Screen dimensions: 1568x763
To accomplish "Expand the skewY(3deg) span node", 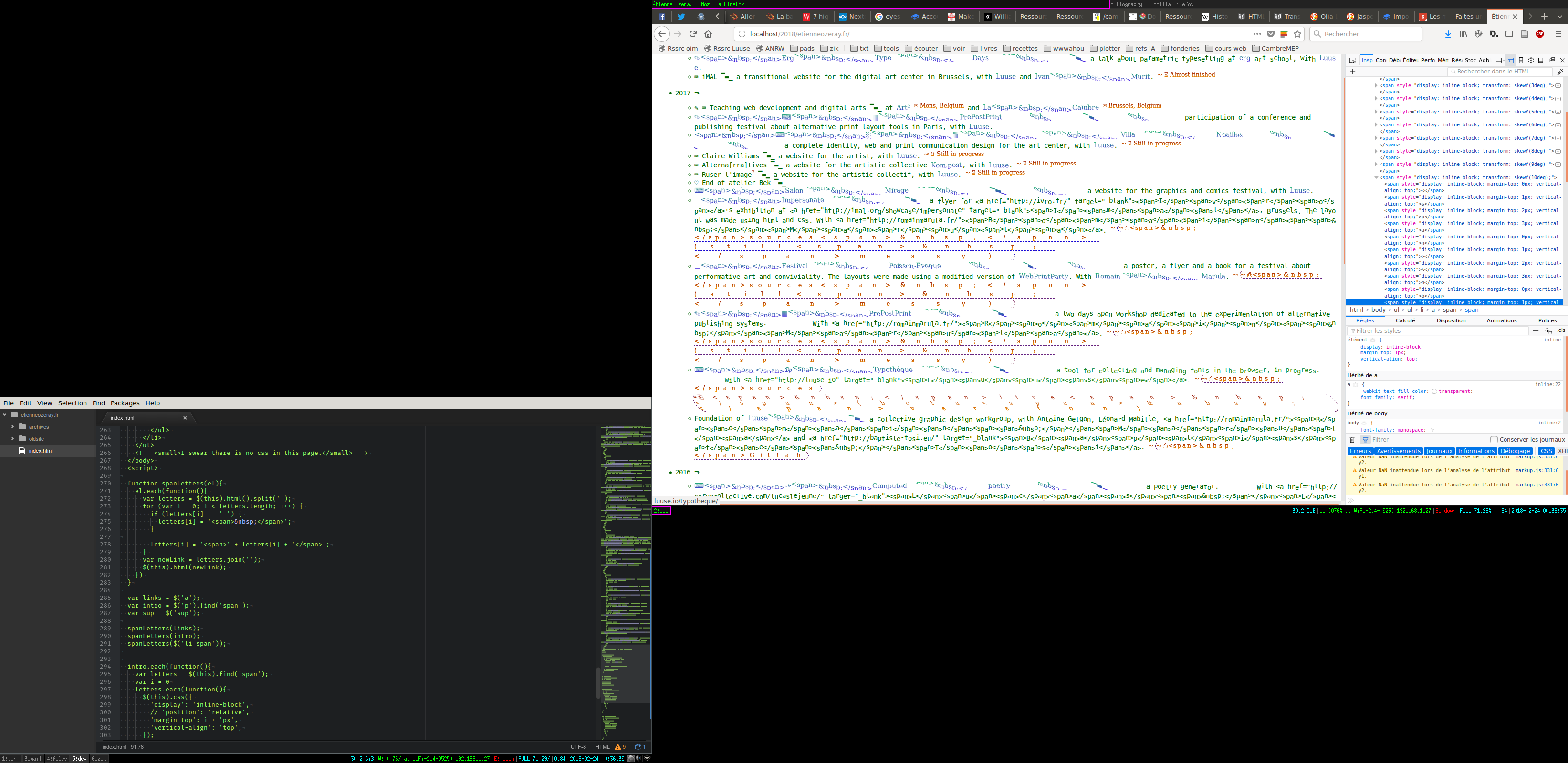I will click(1376, 86).
